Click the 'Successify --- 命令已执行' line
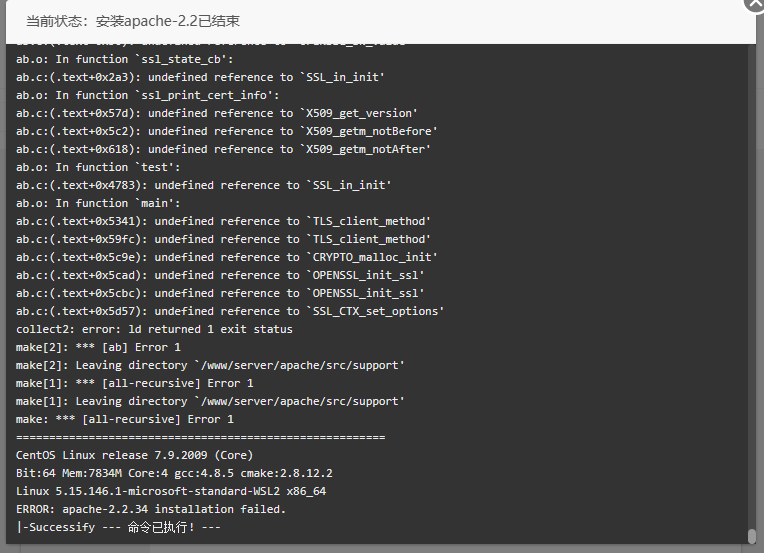The image size is (764, 553). 118,527
